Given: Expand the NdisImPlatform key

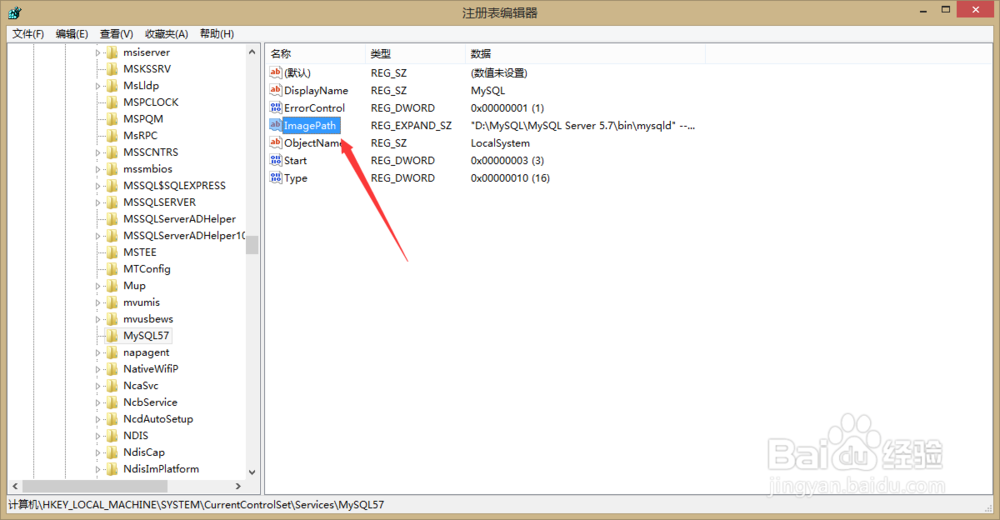Looking at the screenshot, I should 98,469.
